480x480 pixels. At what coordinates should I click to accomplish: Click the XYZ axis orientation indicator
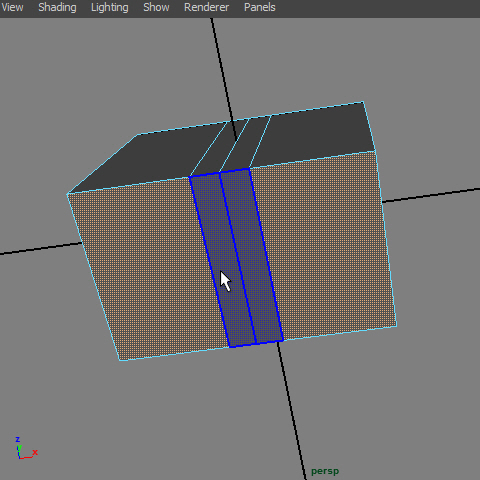pyautogui.click(x=26, y=448)
